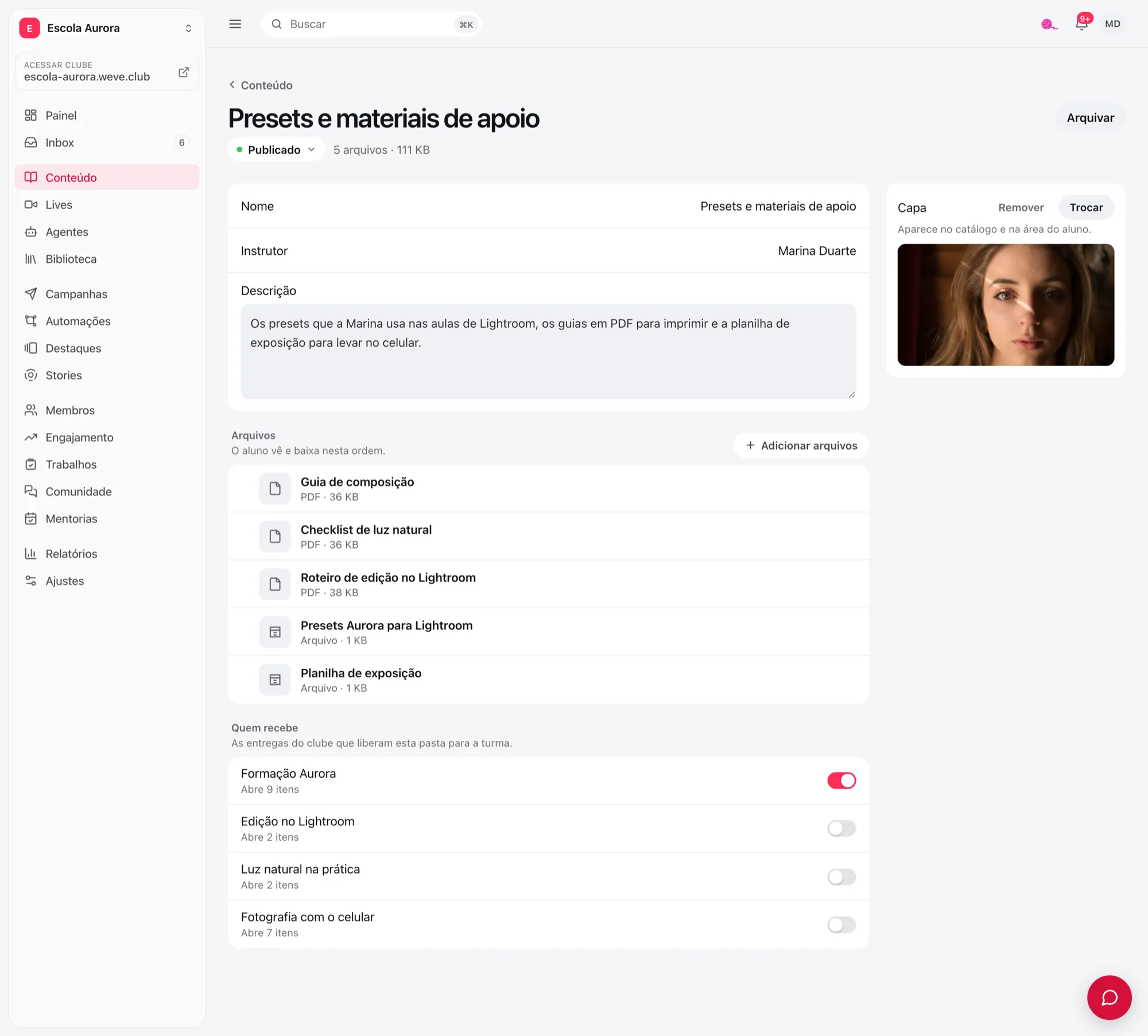Screen dimensions: 1148x1036
Task: Click the Arquivar button
Action: coord(1089,118)
